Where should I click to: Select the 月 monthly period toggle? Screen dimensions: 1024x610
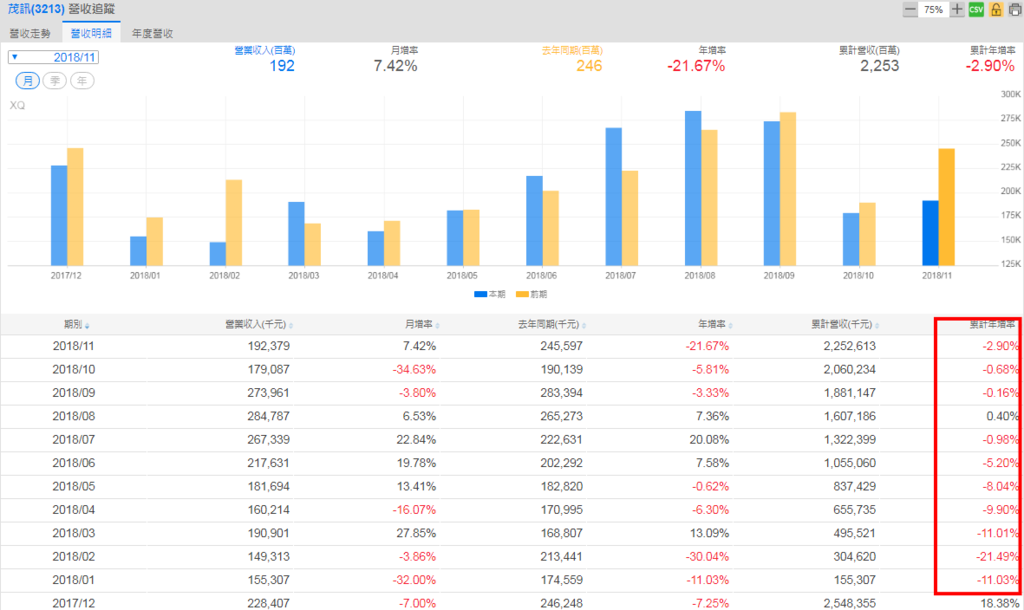pyautogui.click(x=27, y=81)
